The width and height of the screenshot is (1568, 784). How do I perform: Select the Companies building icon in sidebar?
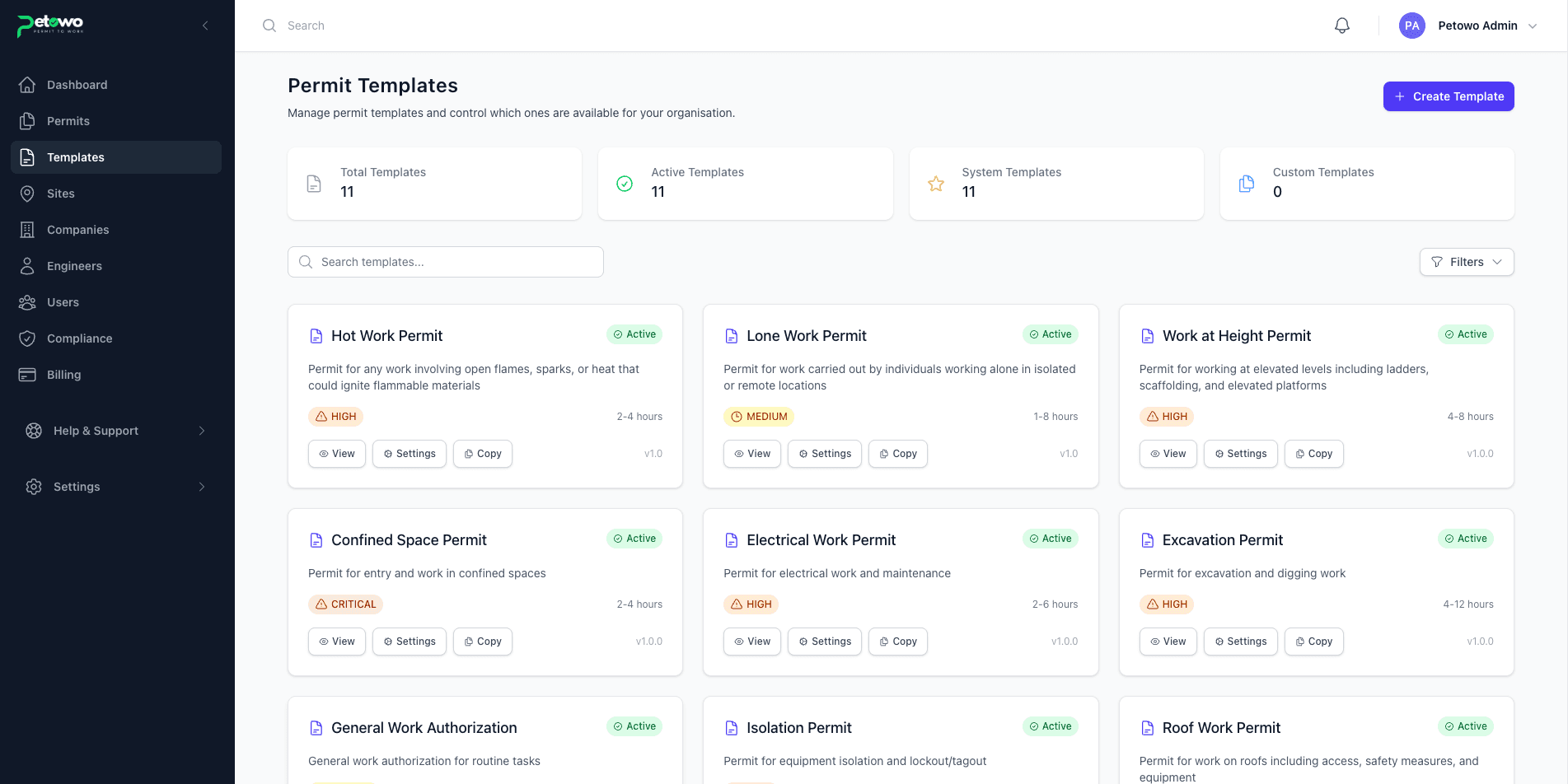27,229
